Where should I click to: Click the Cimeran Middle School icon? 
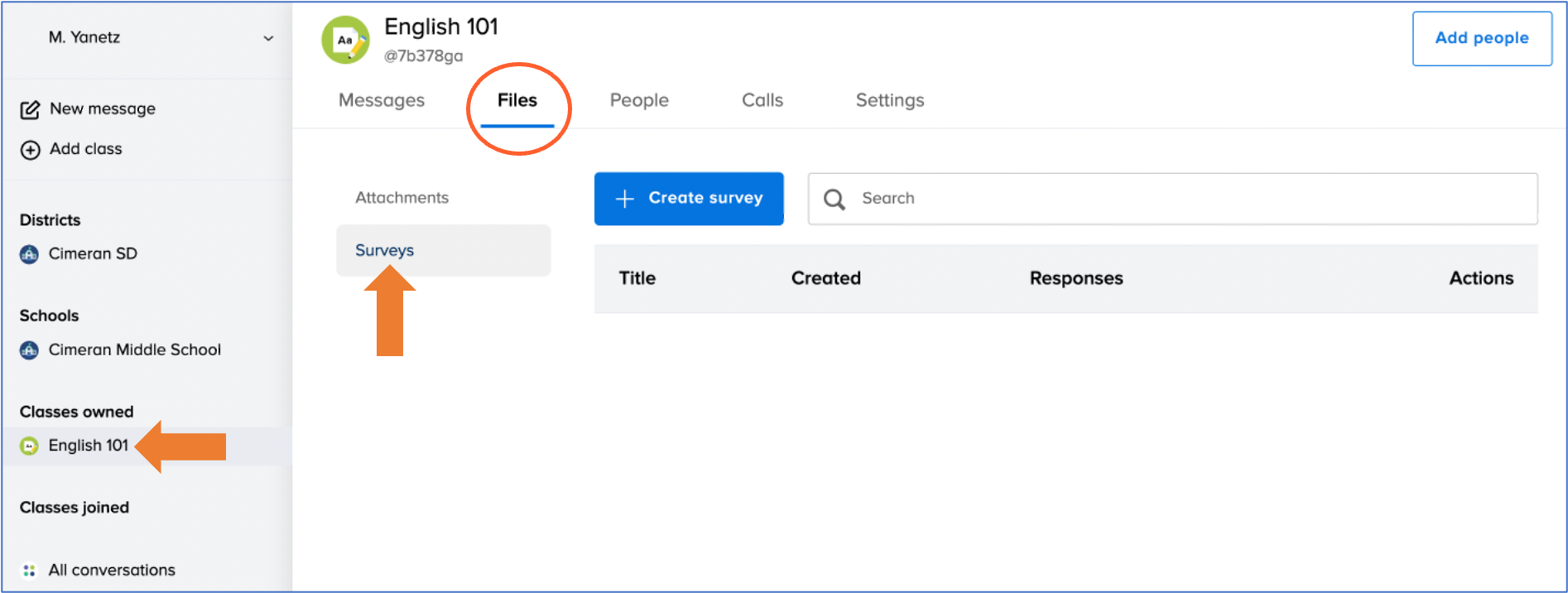29,350
